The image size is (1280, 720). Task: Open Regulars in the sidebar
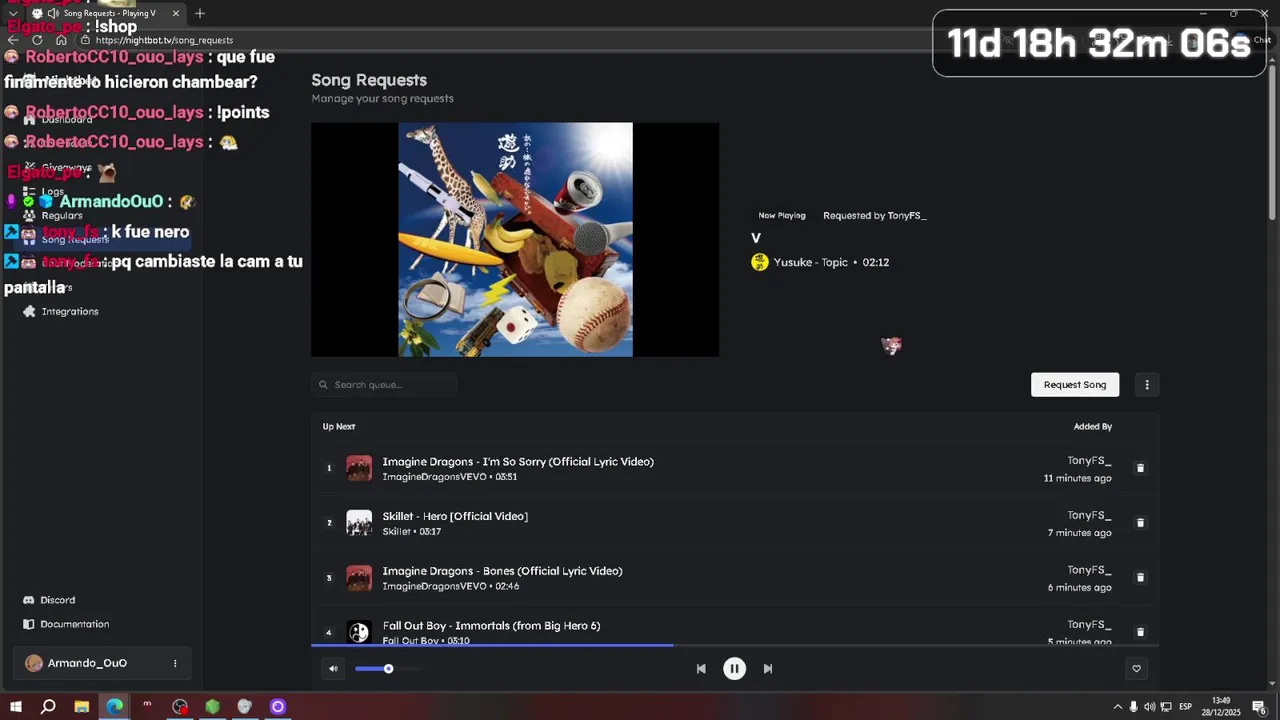click(62, 215)
